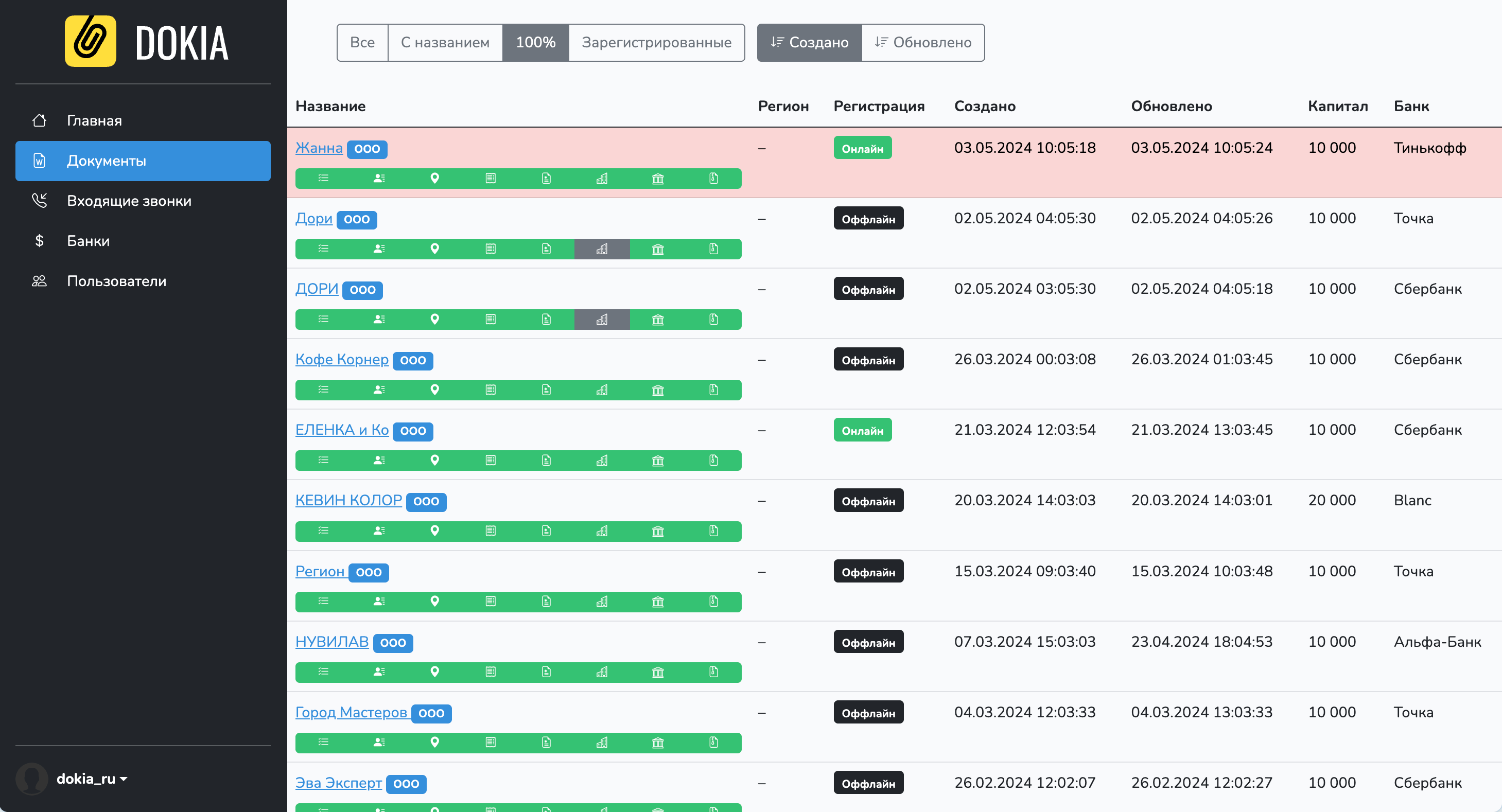Image resolution: width=1502 pixels, height=812 pixels.
Task: Click gray buildings icon in ДОРИ row
Action: click(x=602, y=320)
